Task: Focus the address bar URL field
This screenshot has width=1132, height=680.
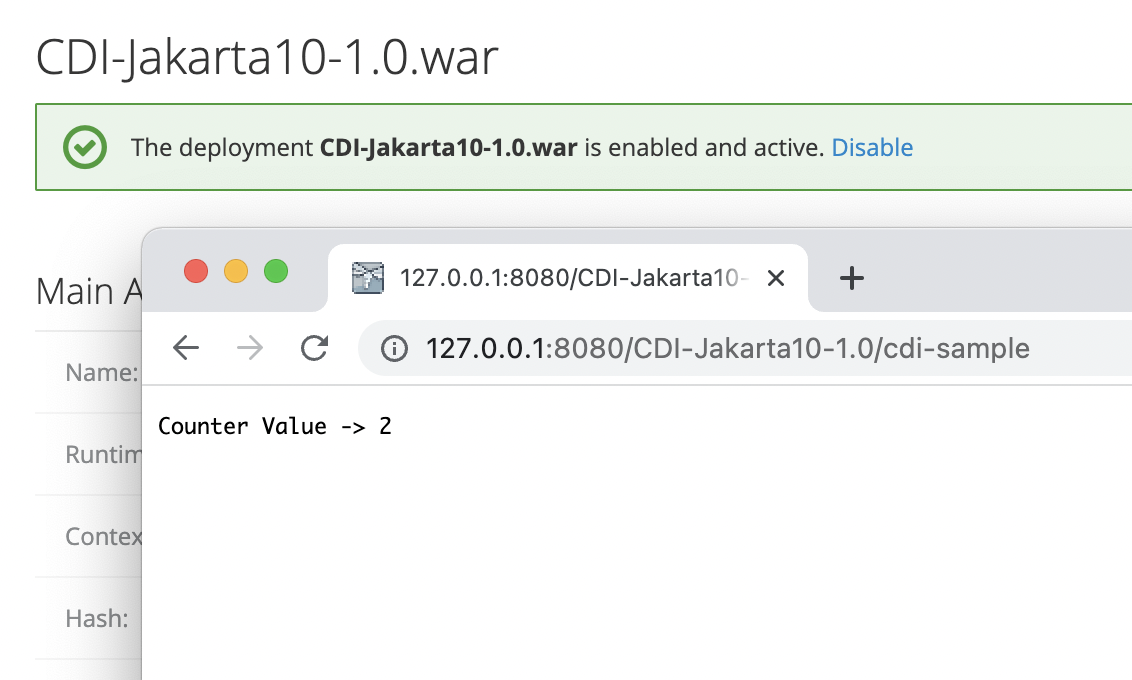Action: point(727,348)
